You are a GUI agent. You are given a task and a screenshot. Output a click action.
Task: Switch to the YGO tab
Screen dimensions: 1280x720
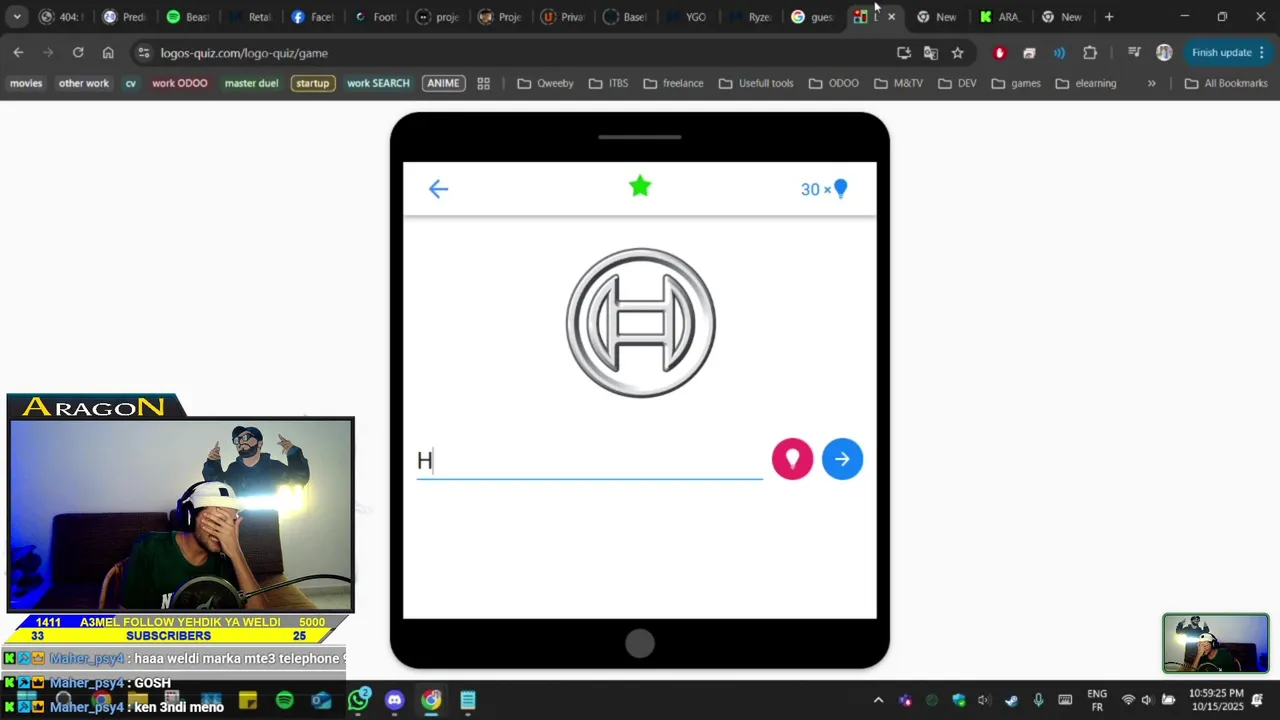(x=688, y=17)
